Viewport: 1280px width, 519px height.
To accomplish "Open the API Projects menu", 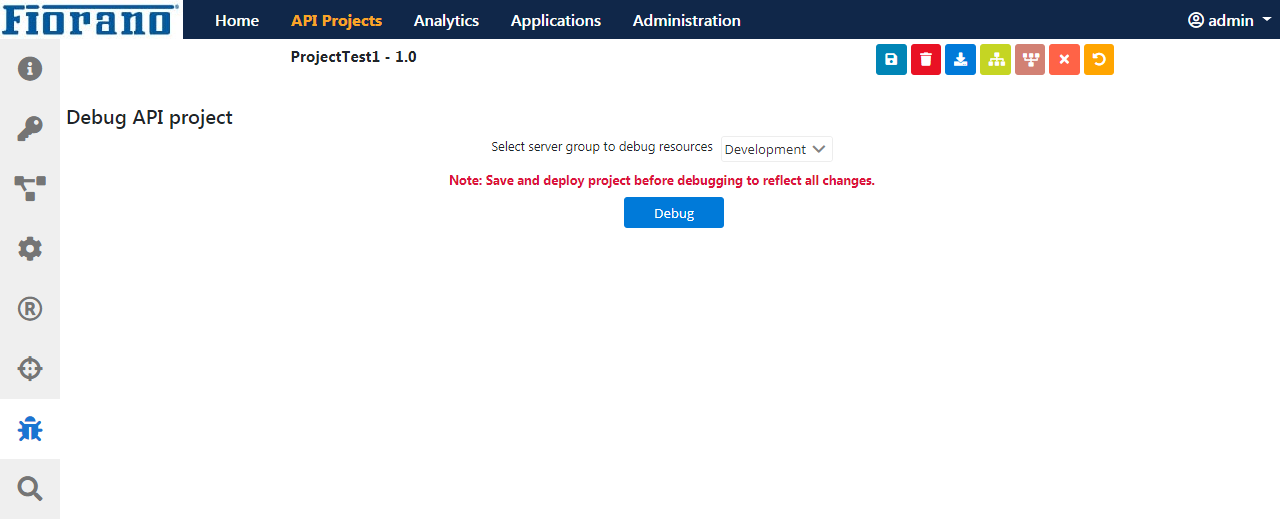I will pos(336,20).
